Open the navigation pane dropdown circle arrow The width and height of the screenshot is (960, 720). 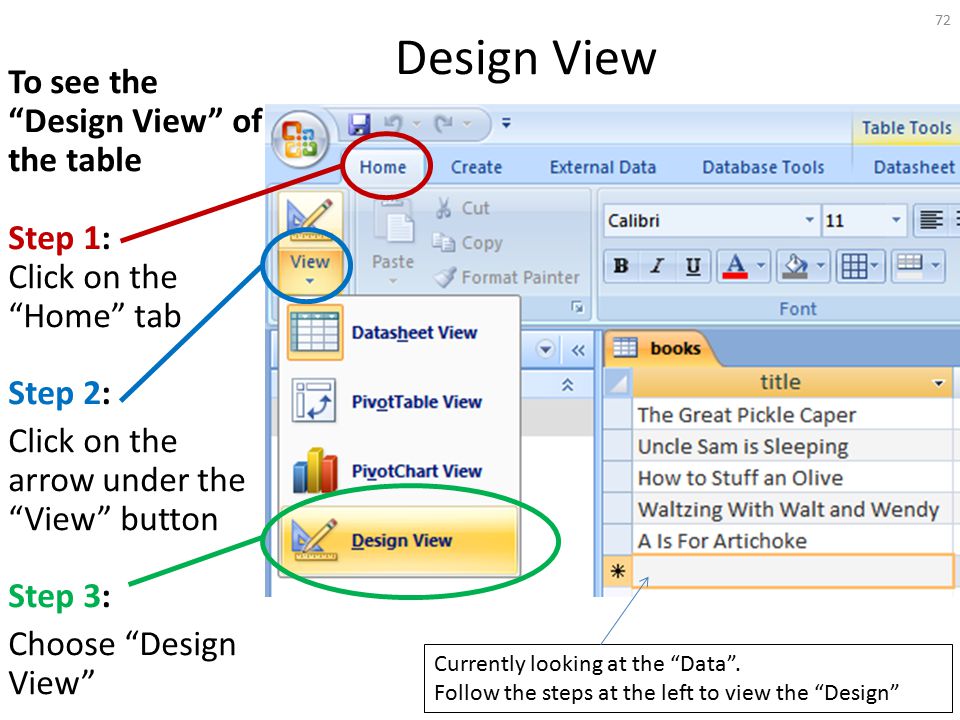[x=545, y=350]
